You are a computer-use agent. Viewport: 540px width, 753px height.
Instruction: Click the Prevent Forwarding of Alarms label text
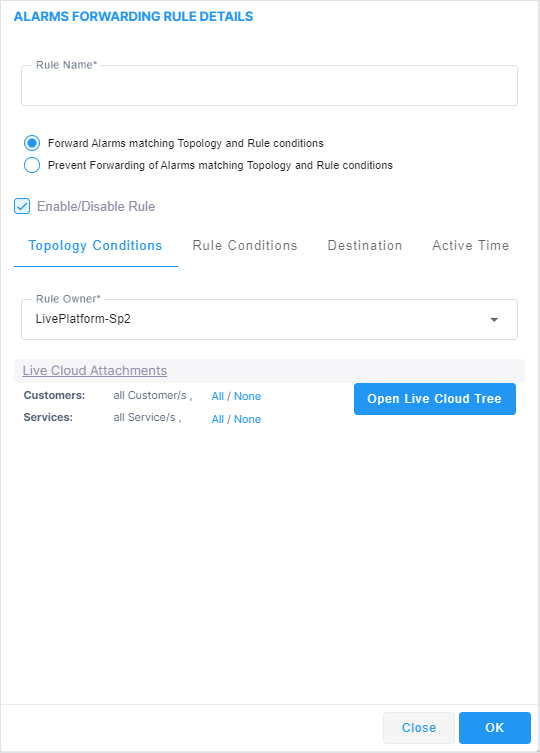[221, 165]
